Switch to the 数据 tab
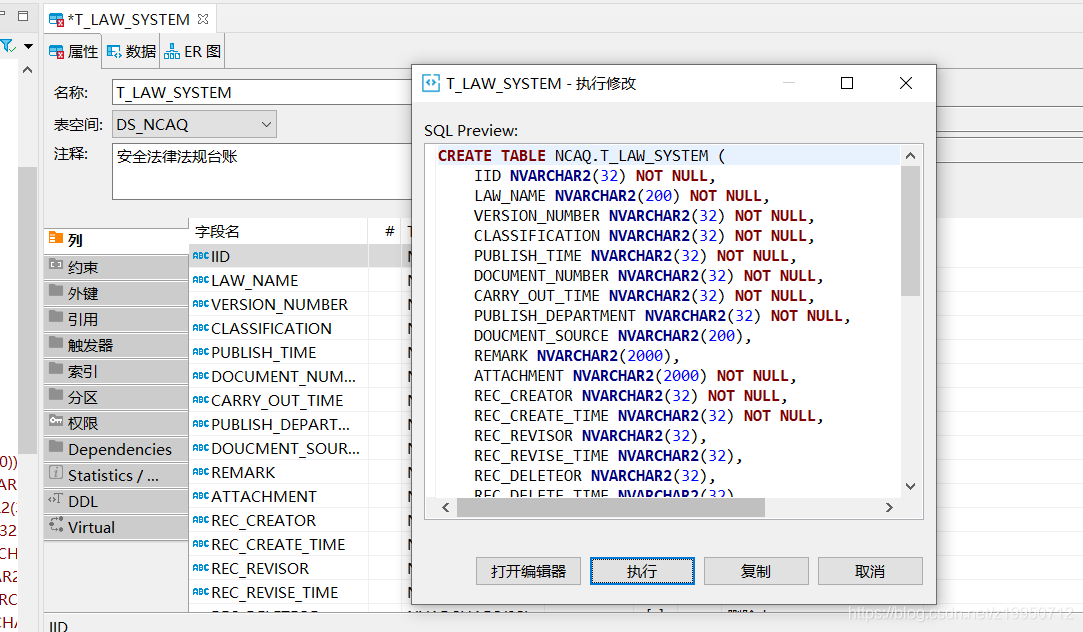 131,52
